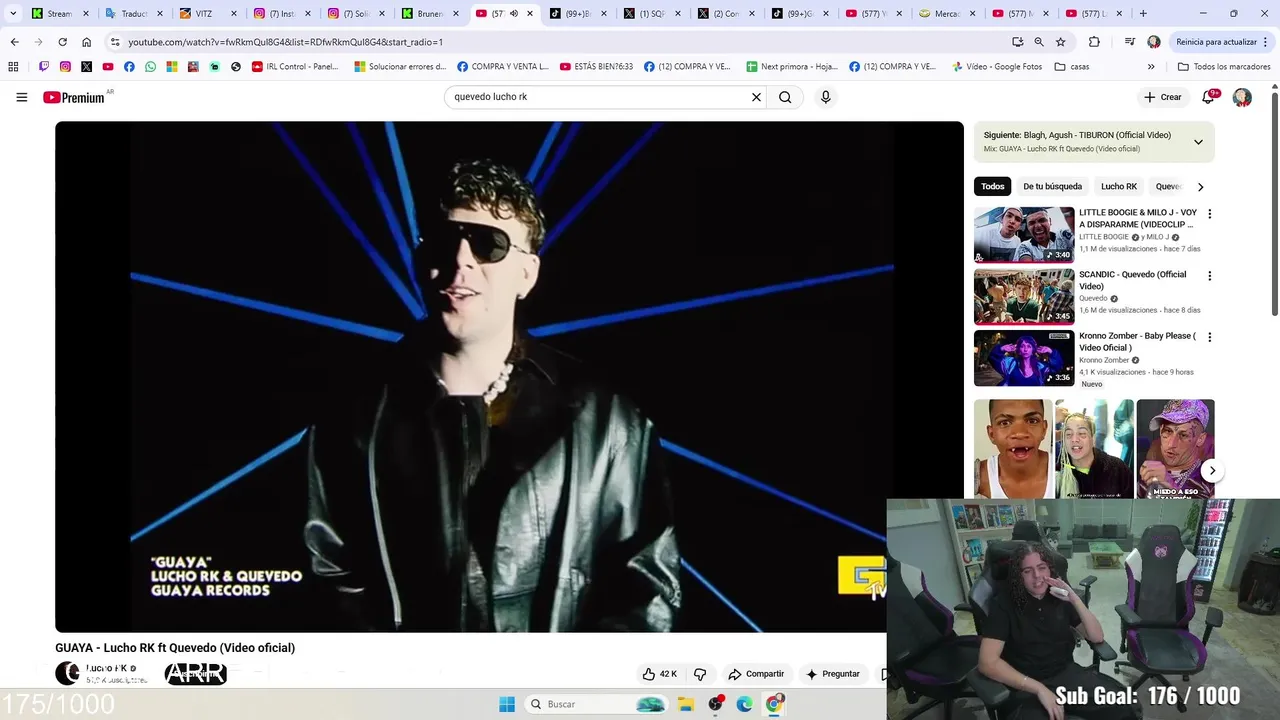This screenshot has width=1280, height=720.
Task: Open options for Kronno Zomber video
Action: 1209,338
